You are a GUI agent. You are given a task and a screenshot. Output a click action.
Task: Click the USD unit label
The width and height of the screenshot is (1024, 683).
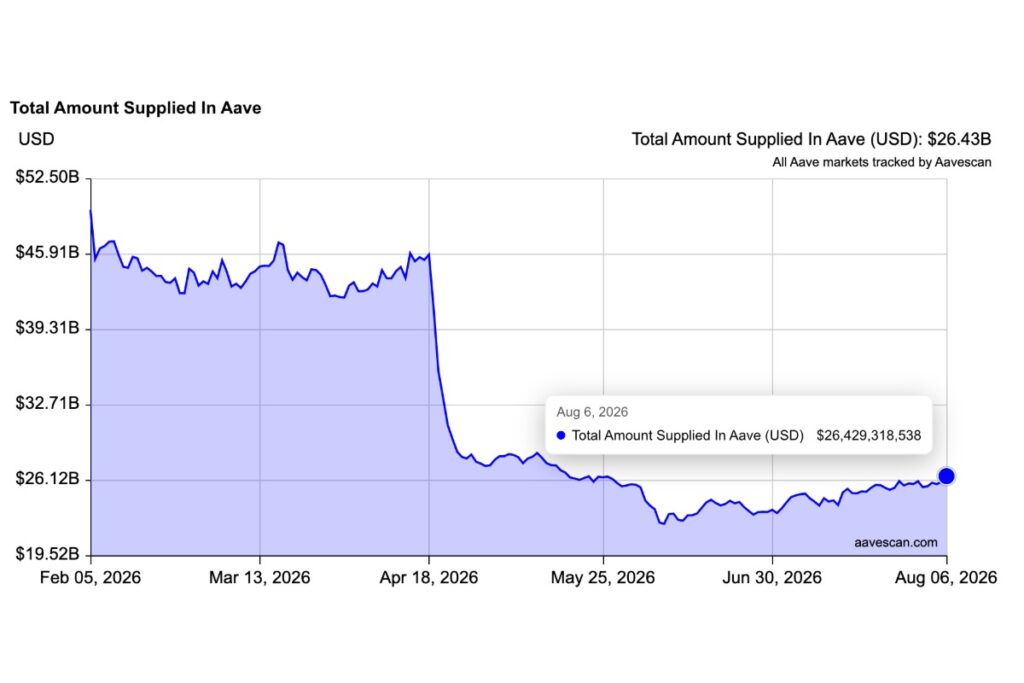coord(37,139)
